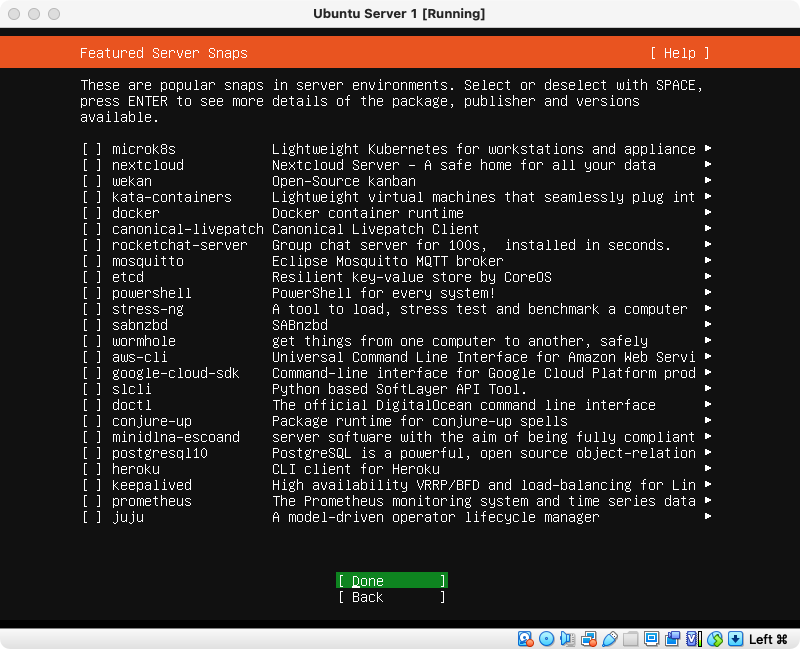
Task: Open the network adapter status icon
Action: 589,638
